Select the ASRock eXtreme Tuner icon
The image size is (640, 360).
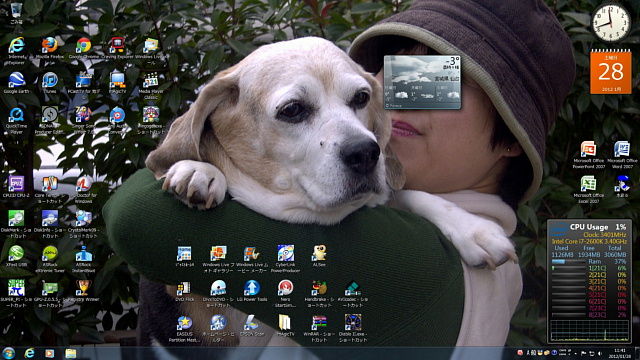[x=50, y=258]
